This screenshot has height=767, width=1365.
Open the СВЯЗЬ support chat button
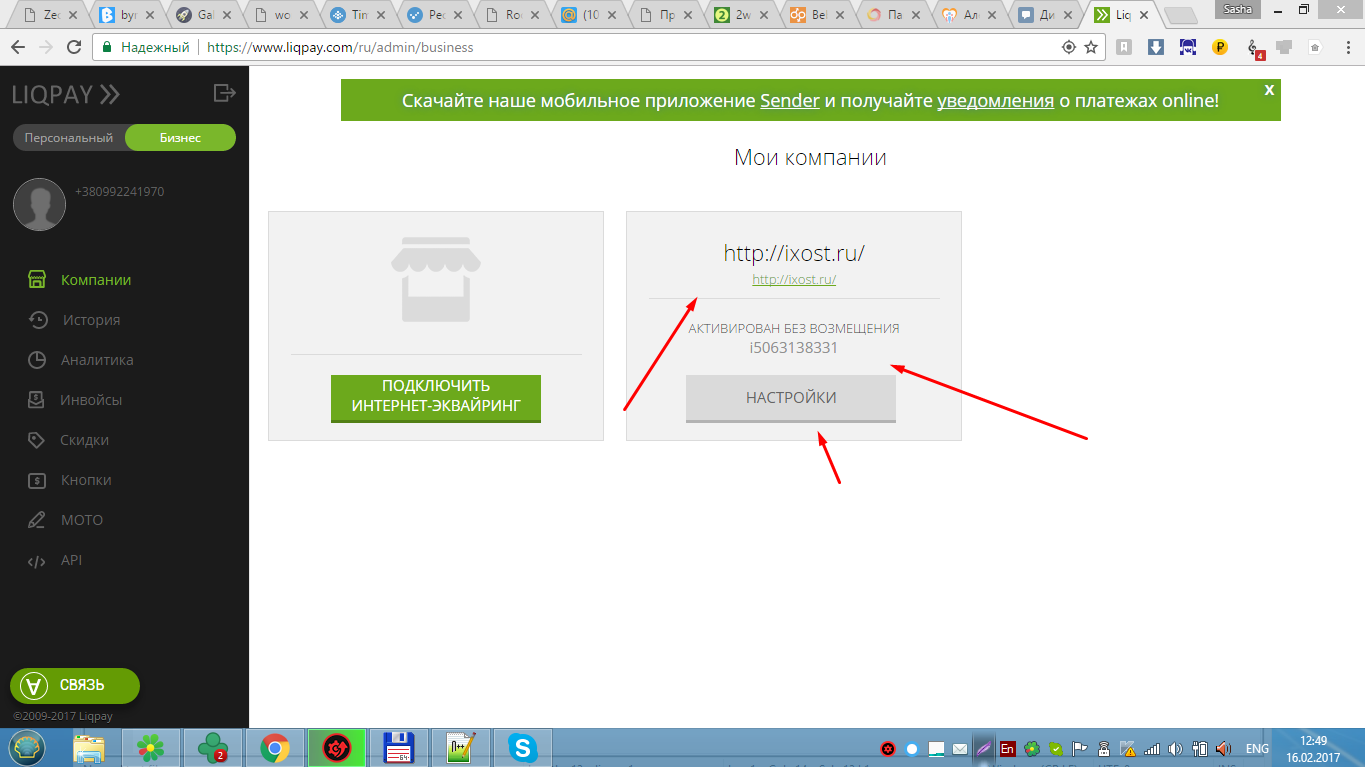pyautogui.click(x=75, y=685)
